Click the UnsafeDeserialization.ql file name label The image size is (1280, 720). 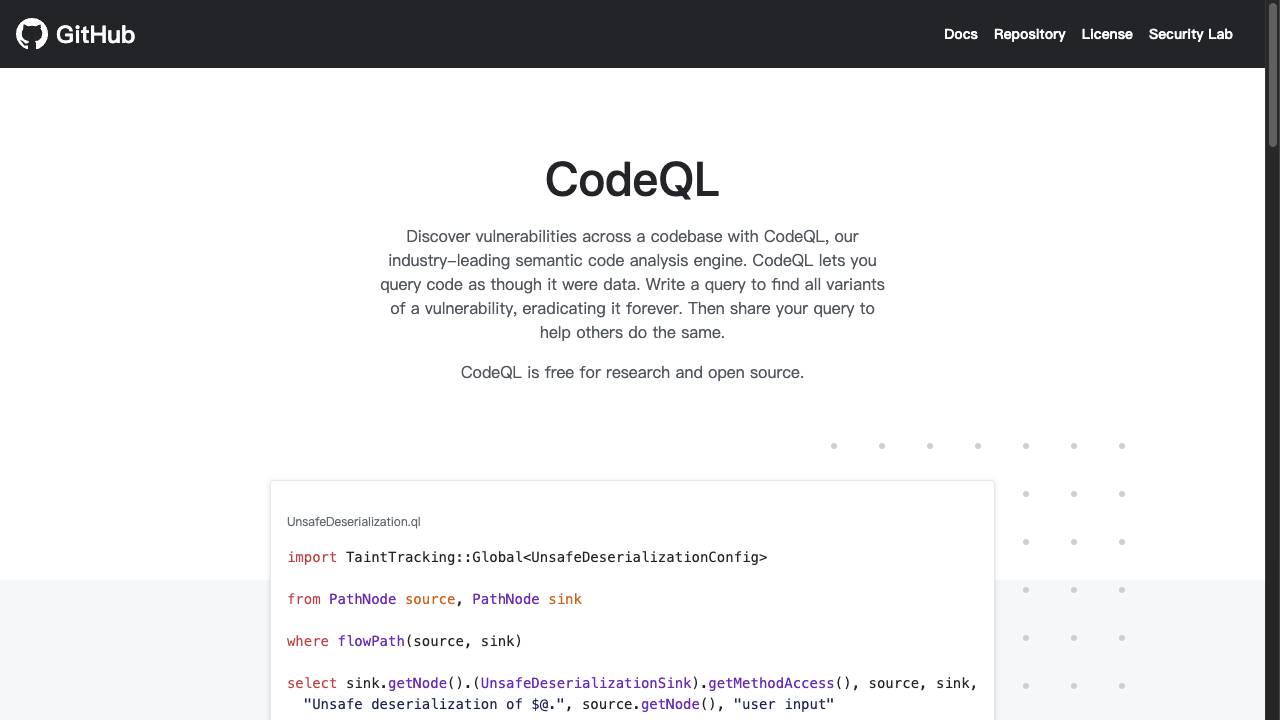click(353, 522)
